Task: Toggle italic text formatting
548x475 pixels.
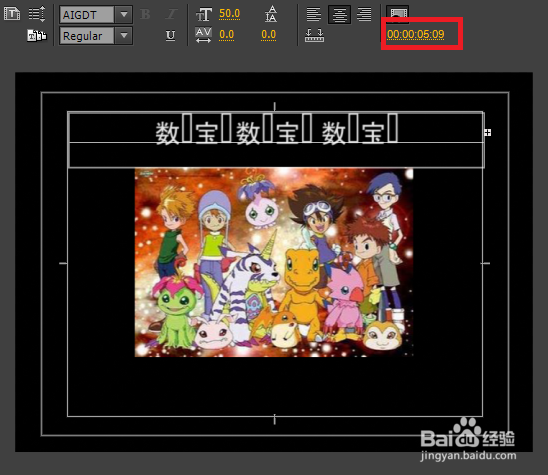Action: pyautogui.click(x=171, y=14)
